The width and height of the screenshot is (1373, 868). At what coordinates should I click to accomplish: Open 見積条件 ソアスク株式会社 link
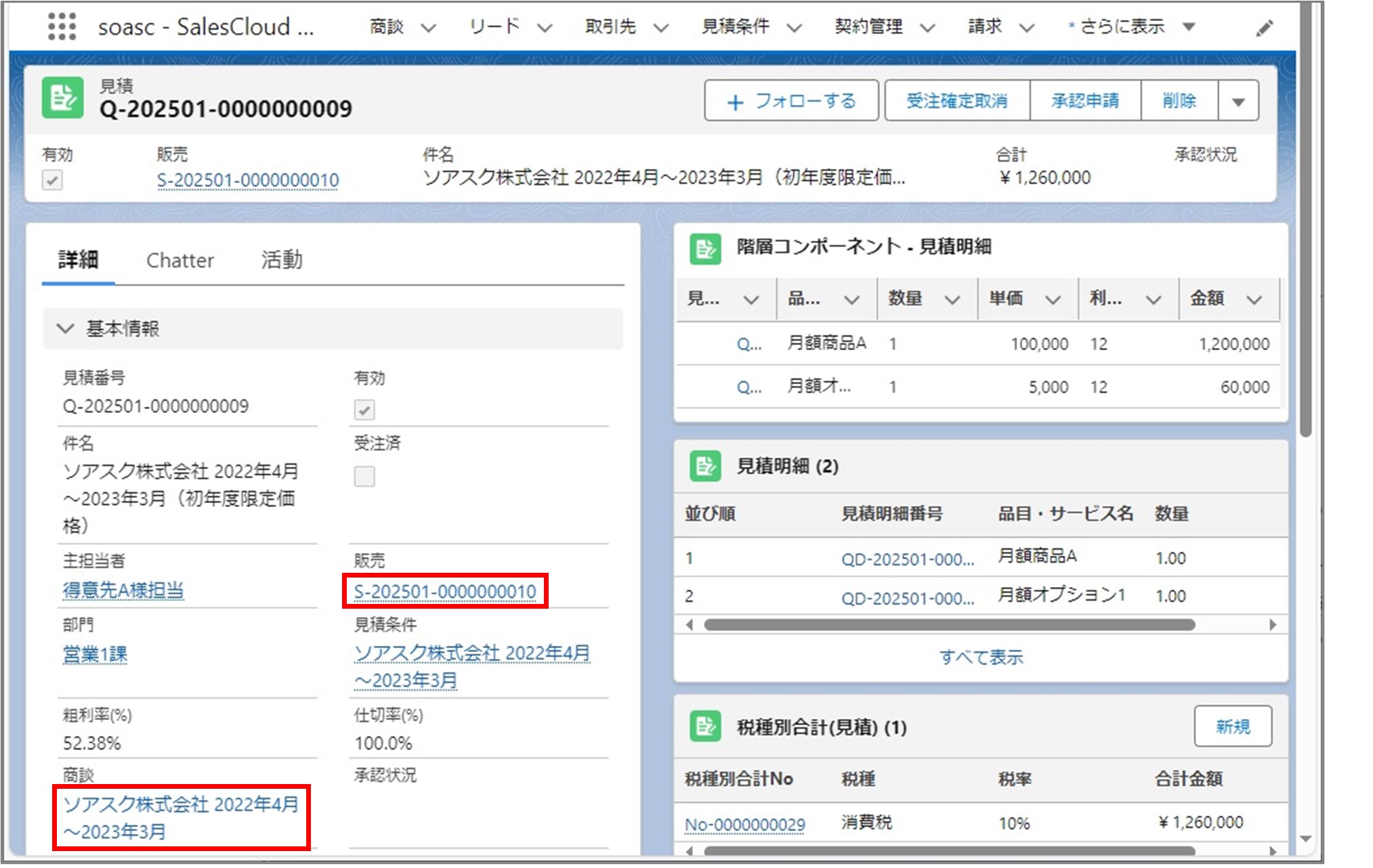472,667
